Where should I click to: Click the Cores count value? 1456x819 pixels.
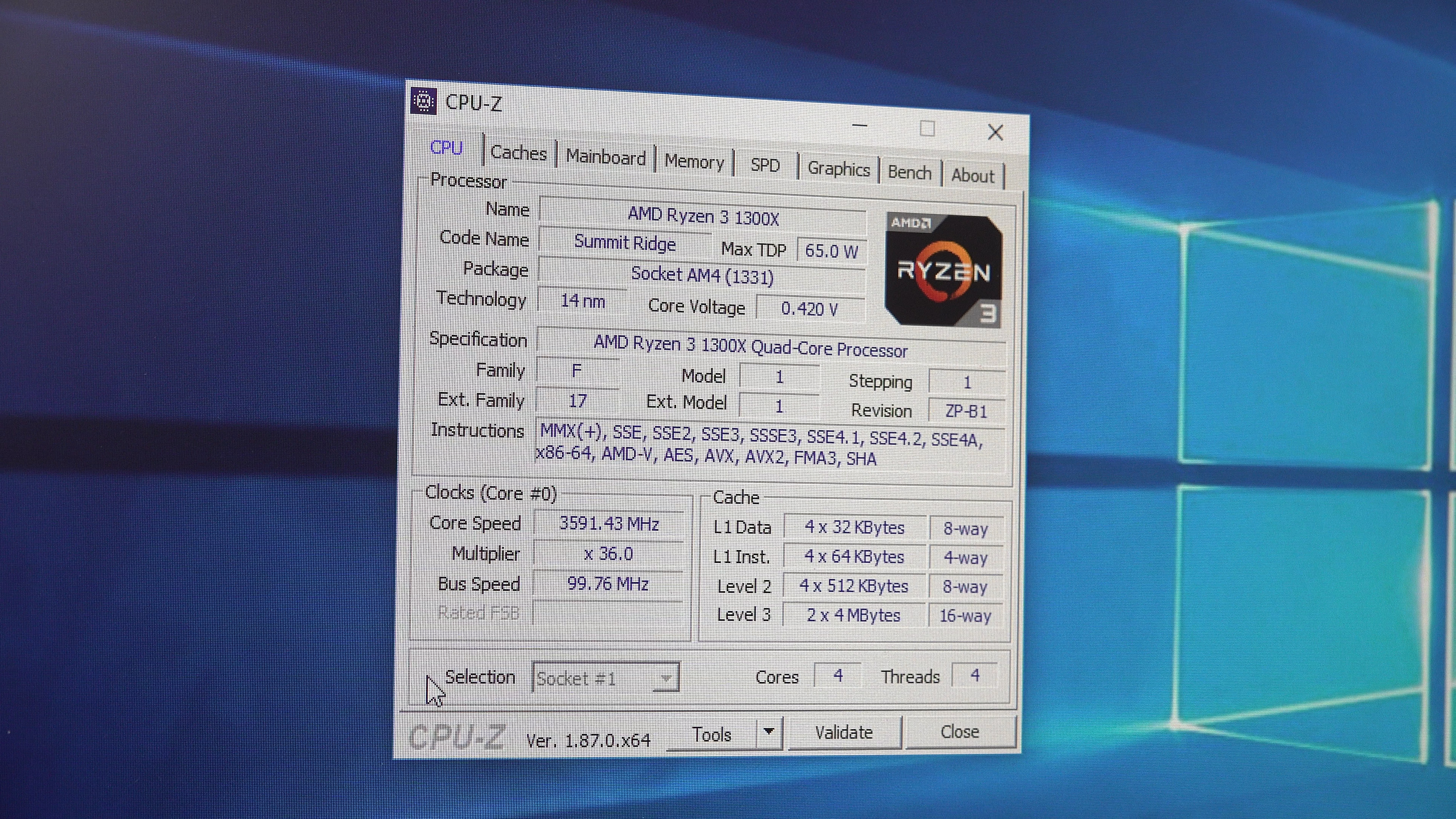click(838, 675)
